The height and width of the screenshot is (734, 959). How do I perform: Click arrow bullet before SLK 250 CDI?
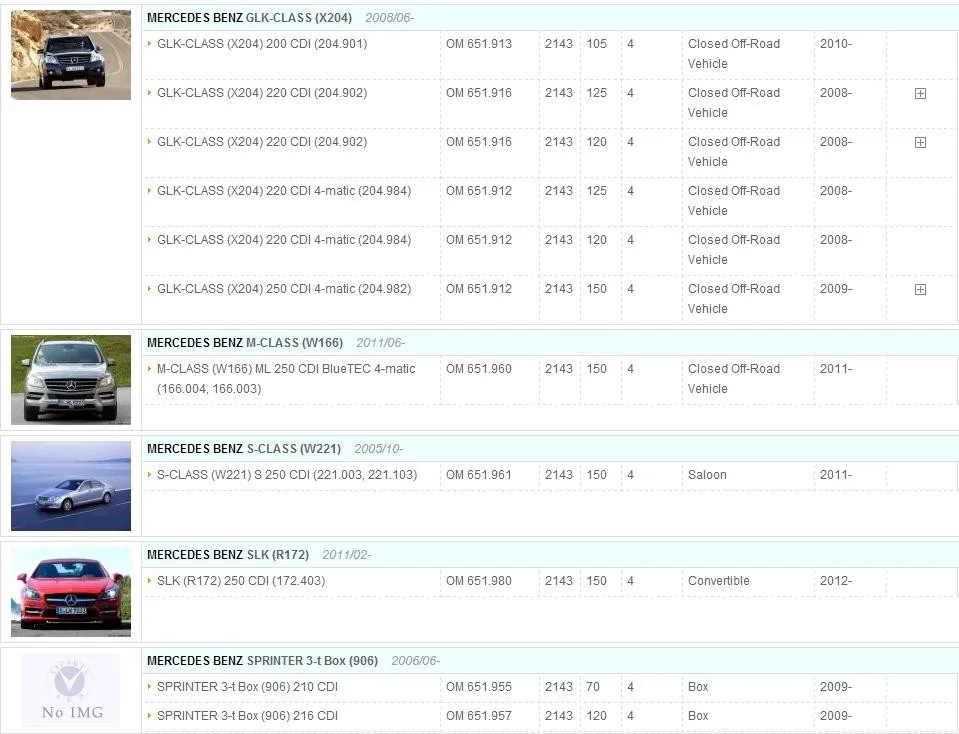[x=150, y=580]
